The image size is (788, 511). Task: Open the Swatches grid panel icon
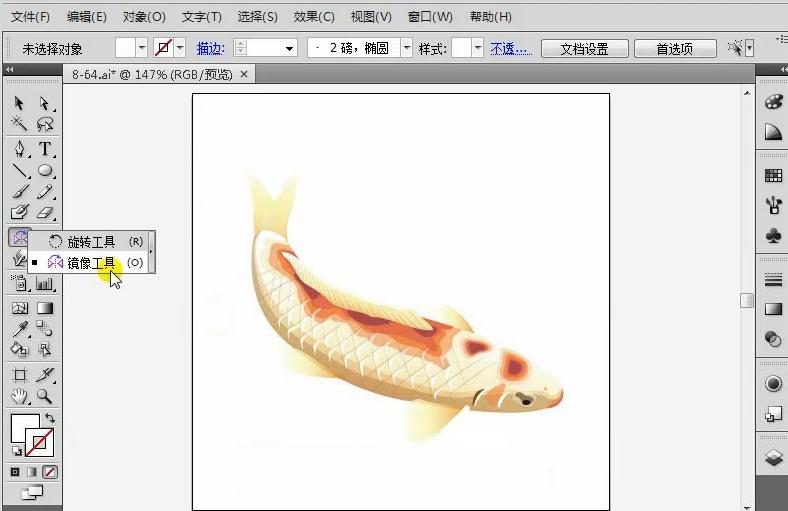pyautogui.click(x=773, y=176)
